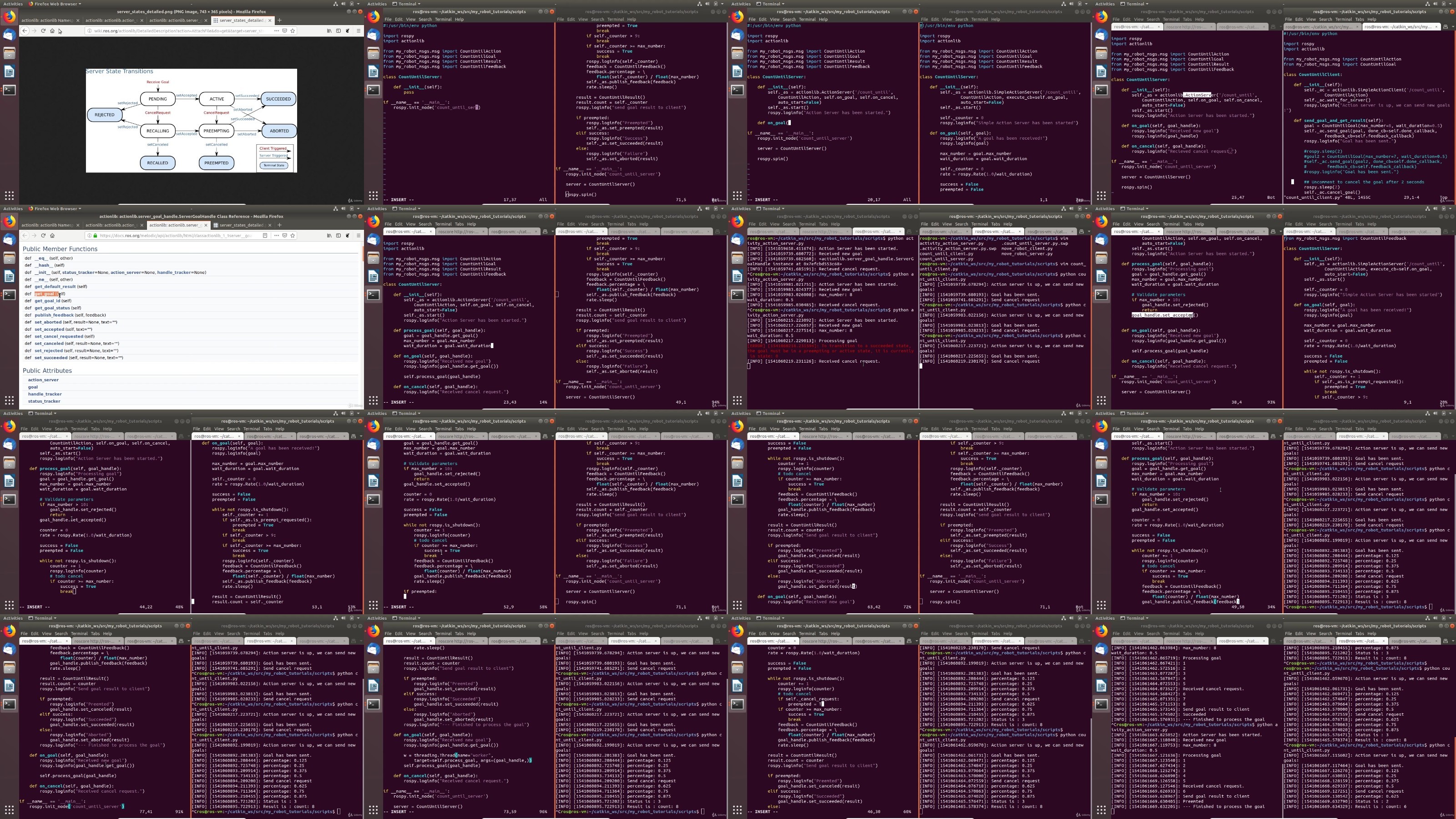Switch to 'actionlib.action_s' tab in ServerGoalHandle window

pyautogui.click(x=114, y=225)
